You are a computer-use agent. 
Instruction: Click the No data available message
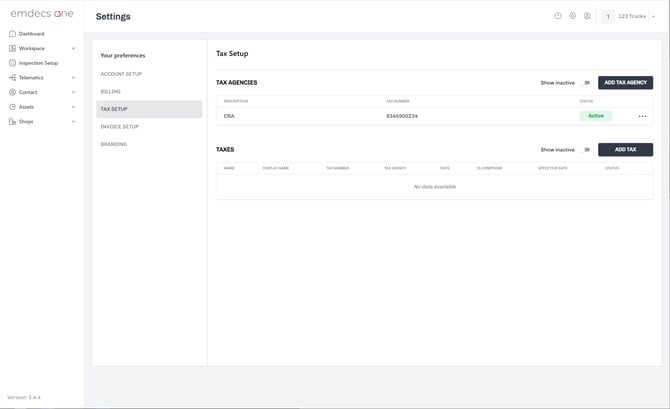[435, 187]
